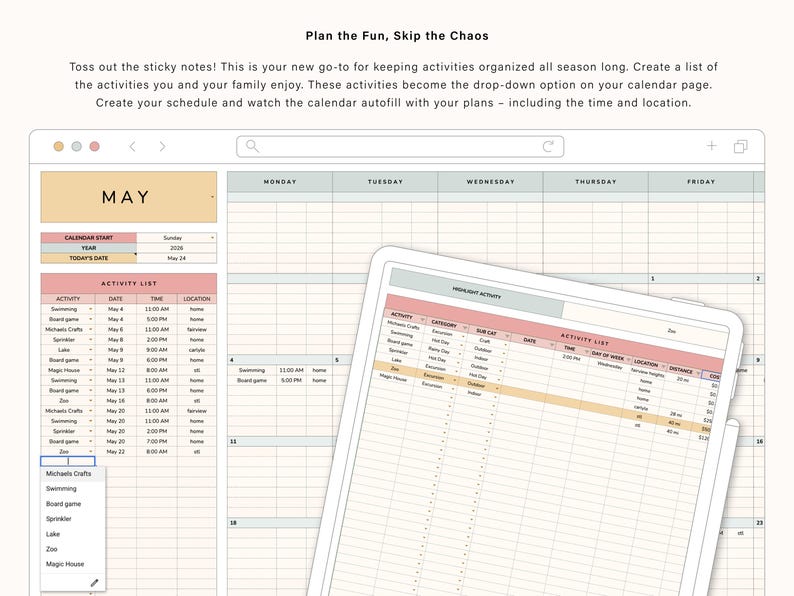Screen dimensions: 794x596
Task: Click the carlyle location cell
Action: point(197,350)
